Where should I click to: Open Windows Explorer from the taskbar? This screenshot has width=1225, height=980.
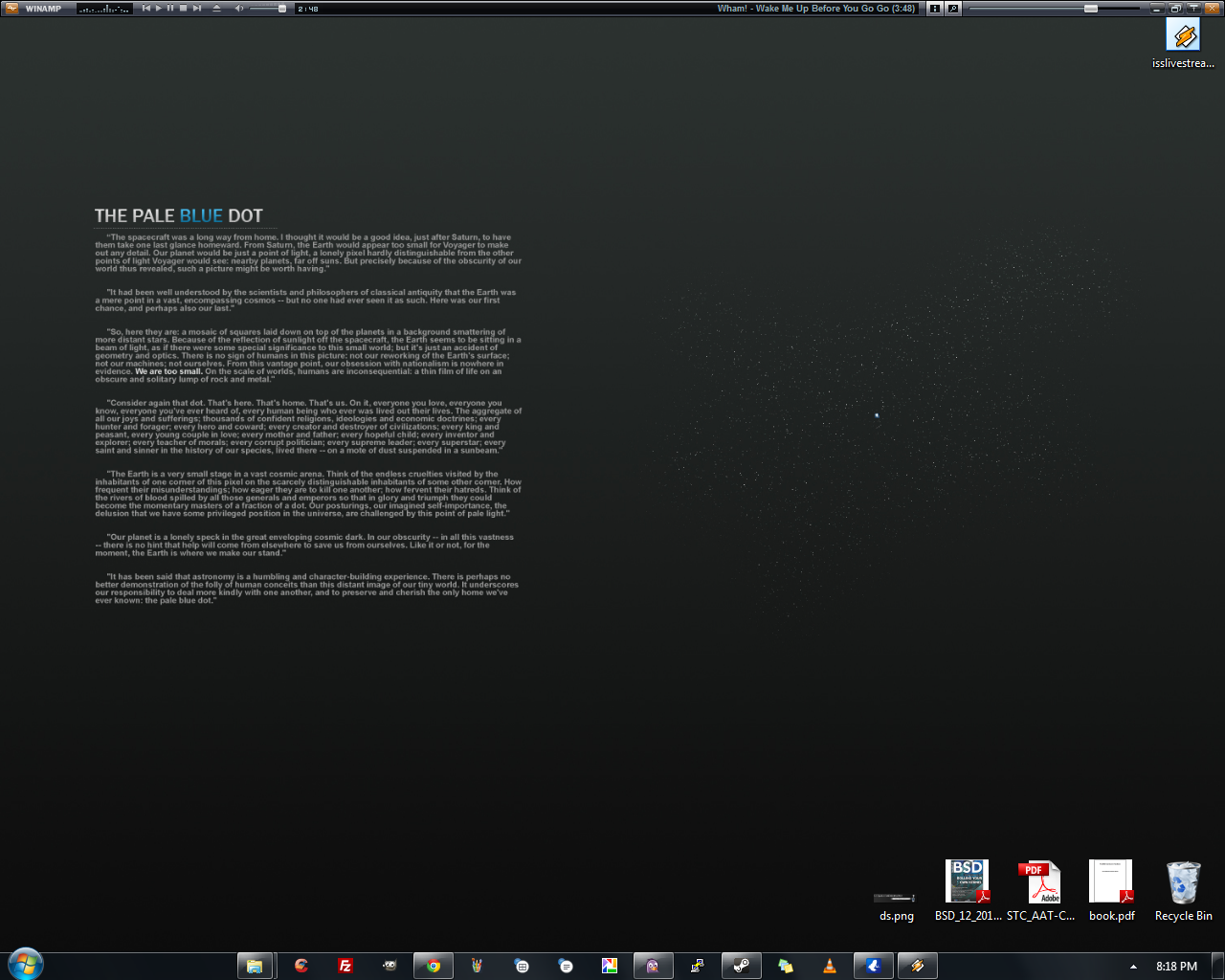255,966
